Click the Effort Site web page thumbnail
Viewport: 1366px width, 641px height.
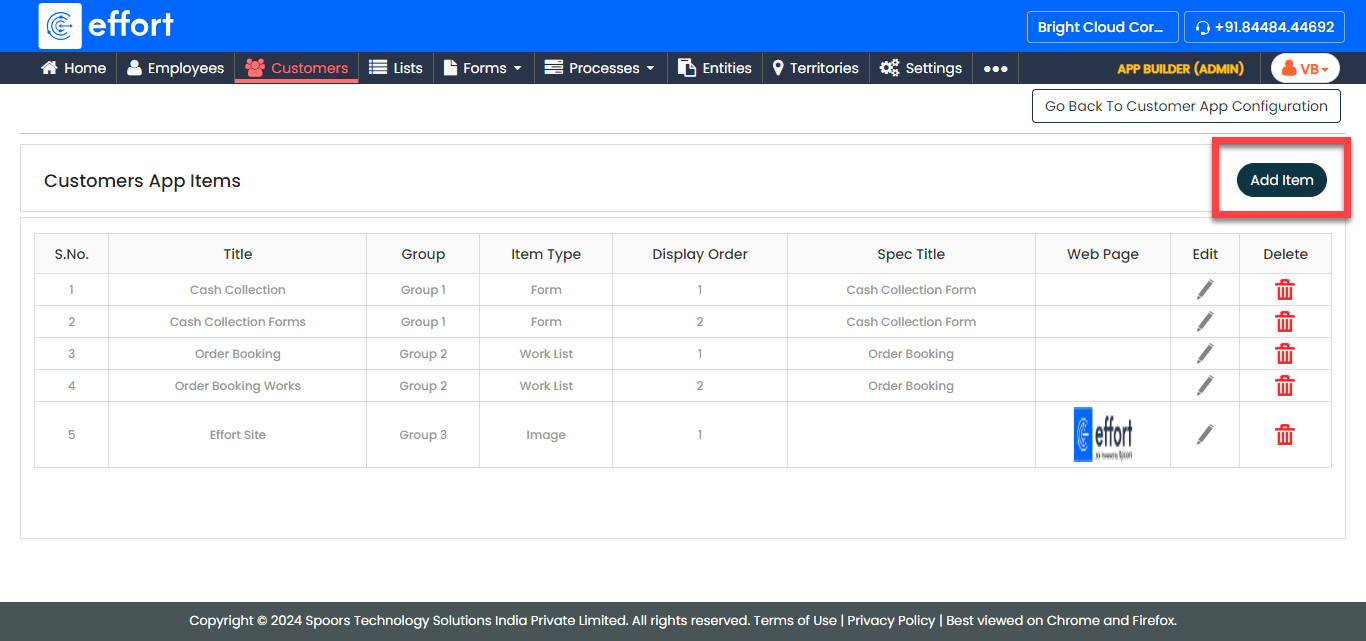tap(1103, 435)
